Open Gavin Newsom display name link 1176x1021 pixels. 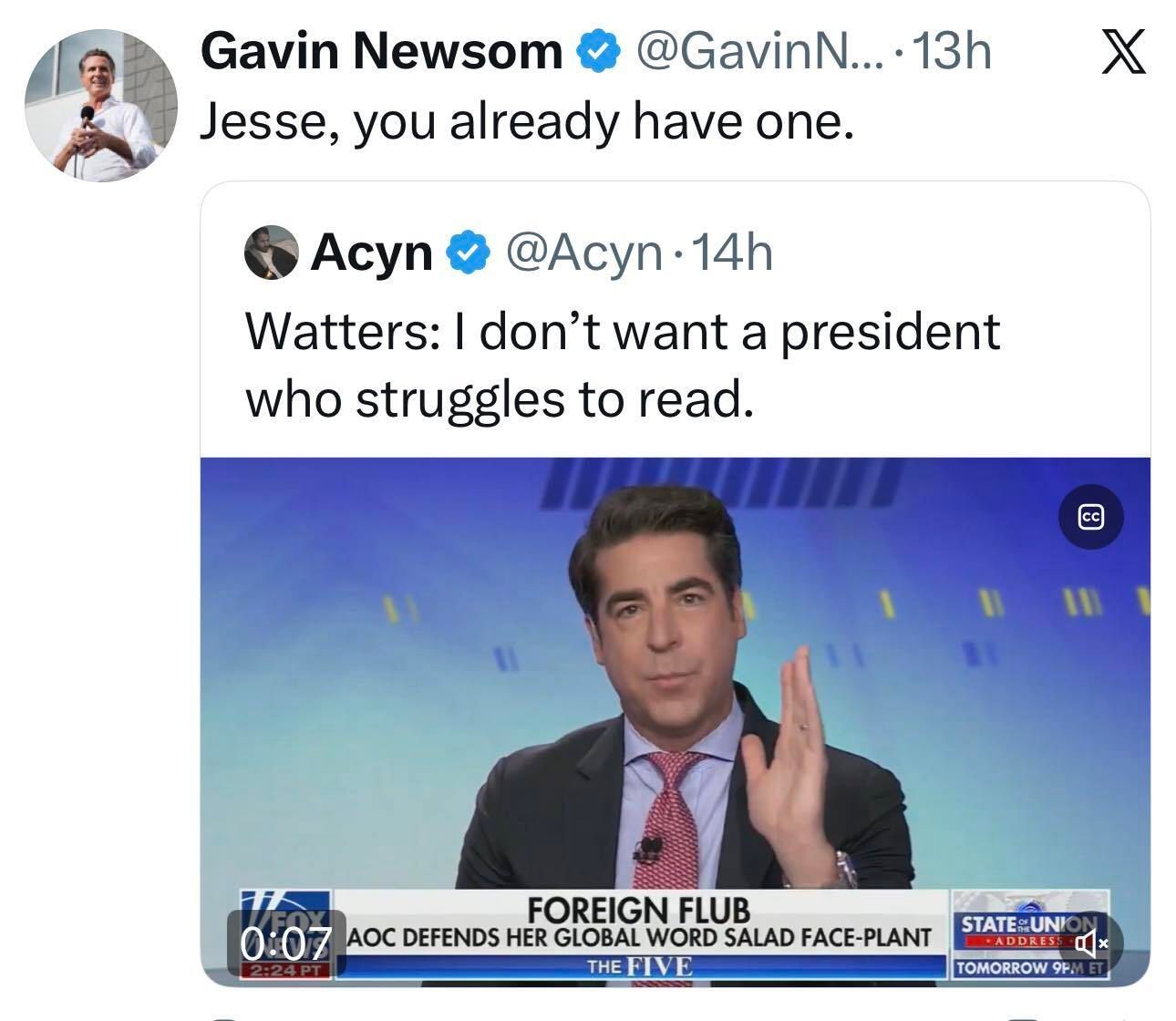(x=381, y=51)
